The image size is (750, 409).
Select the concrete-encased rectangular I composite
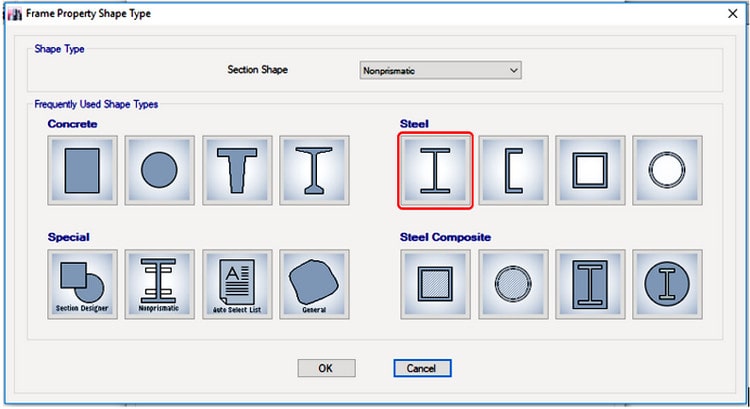[590, 284]
